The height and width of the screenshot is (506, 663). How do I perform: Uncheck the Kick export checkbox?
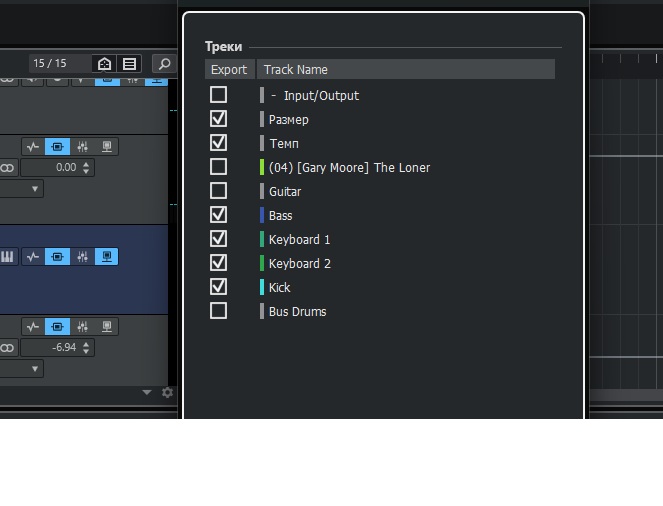(x=218, y=287)
